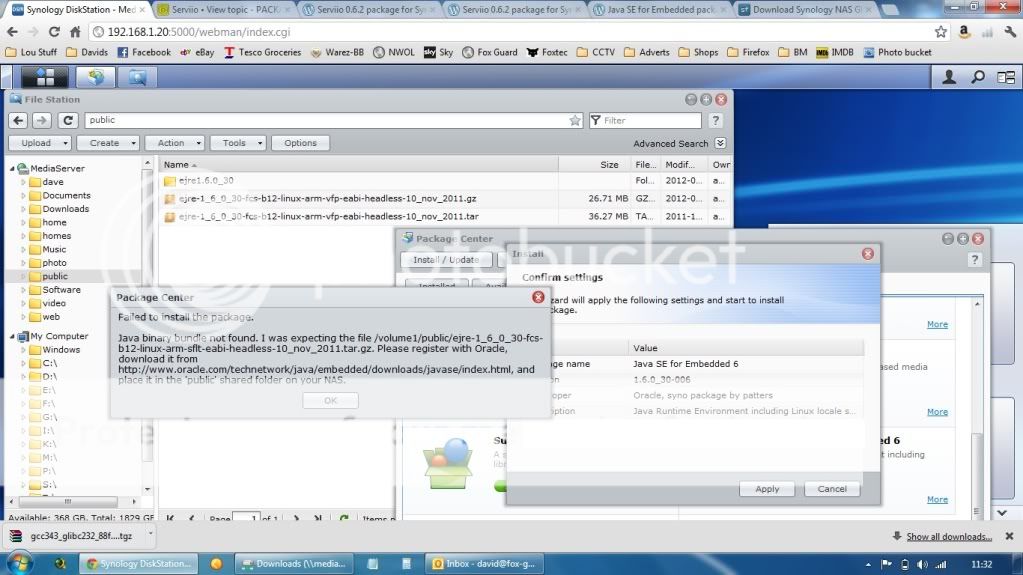The height and width of the screenshot is (575, 1023).
Task: Open the Tesco Groceries bookmark
Action: [x=263, y=52]
